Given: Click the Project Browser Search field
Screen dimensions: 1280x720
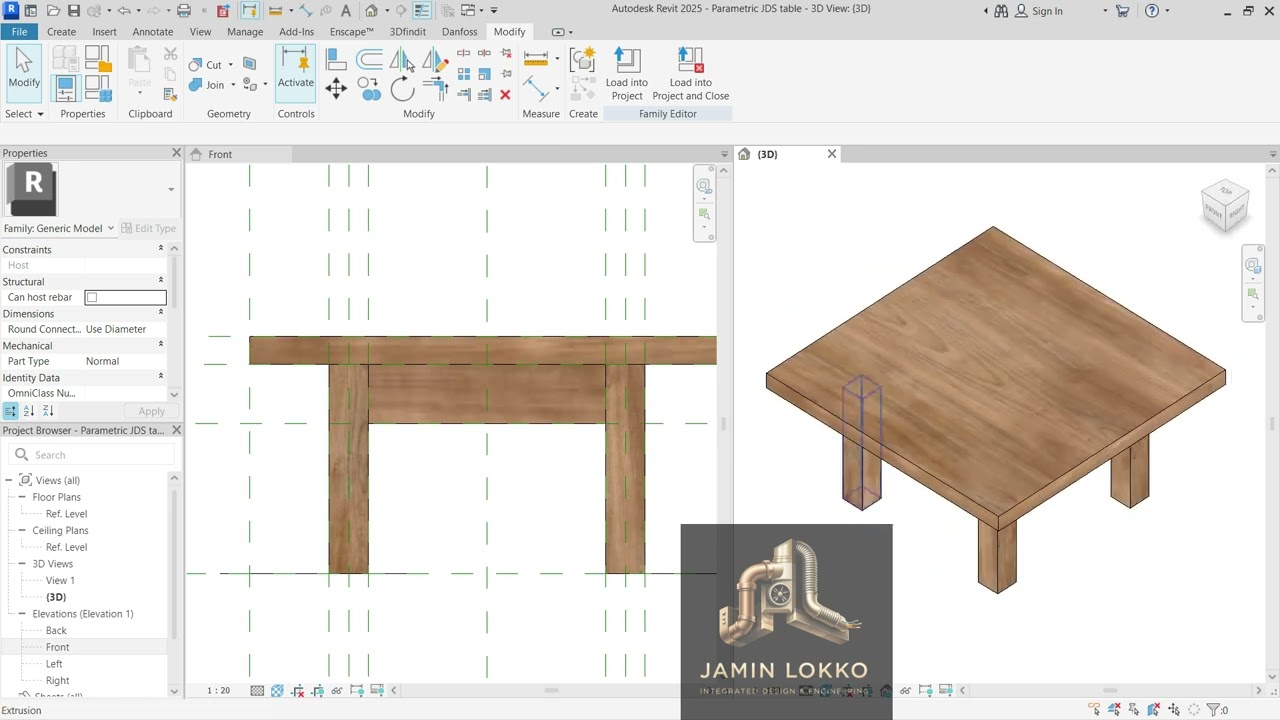Looking at the screenshot, I should [x=91, y=455].
